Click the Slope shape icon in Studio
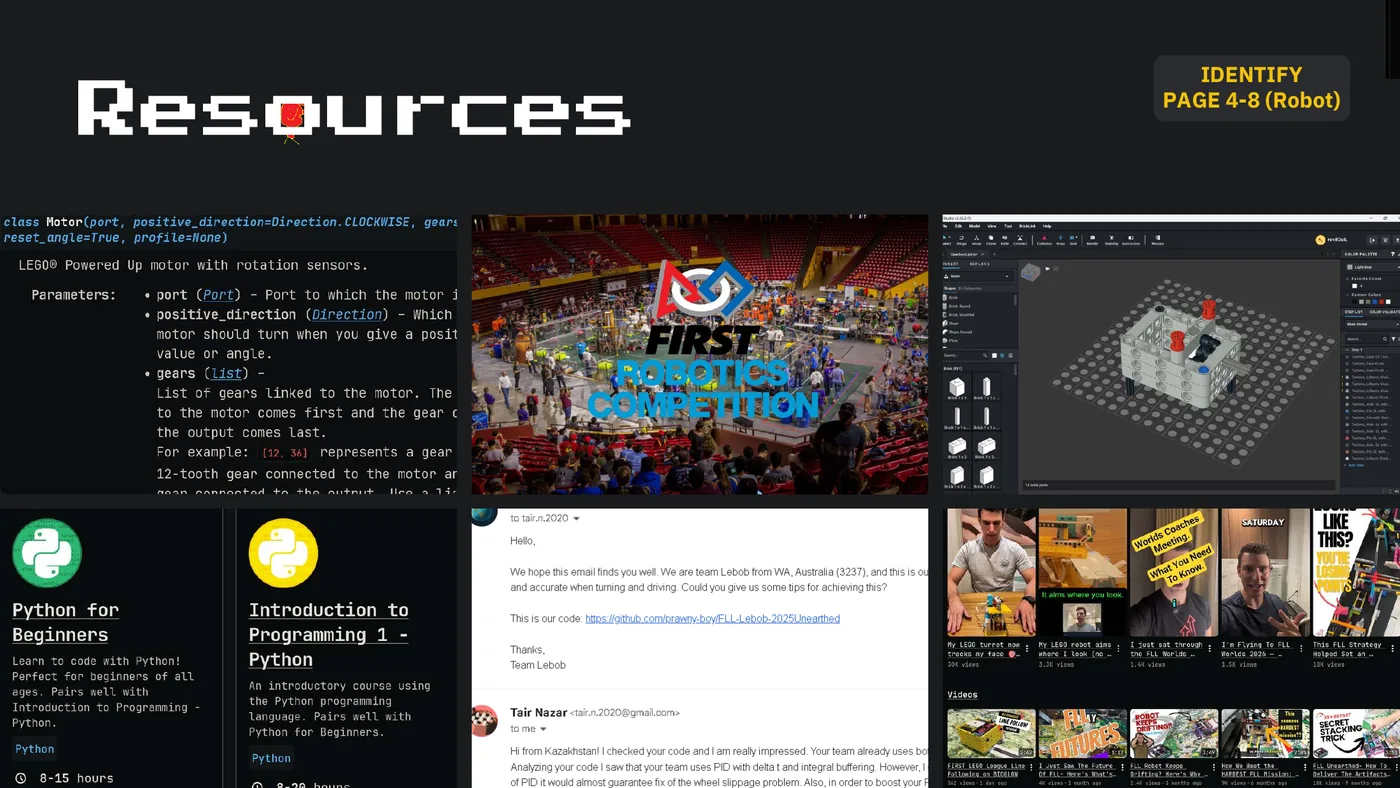 pos(945,323)
